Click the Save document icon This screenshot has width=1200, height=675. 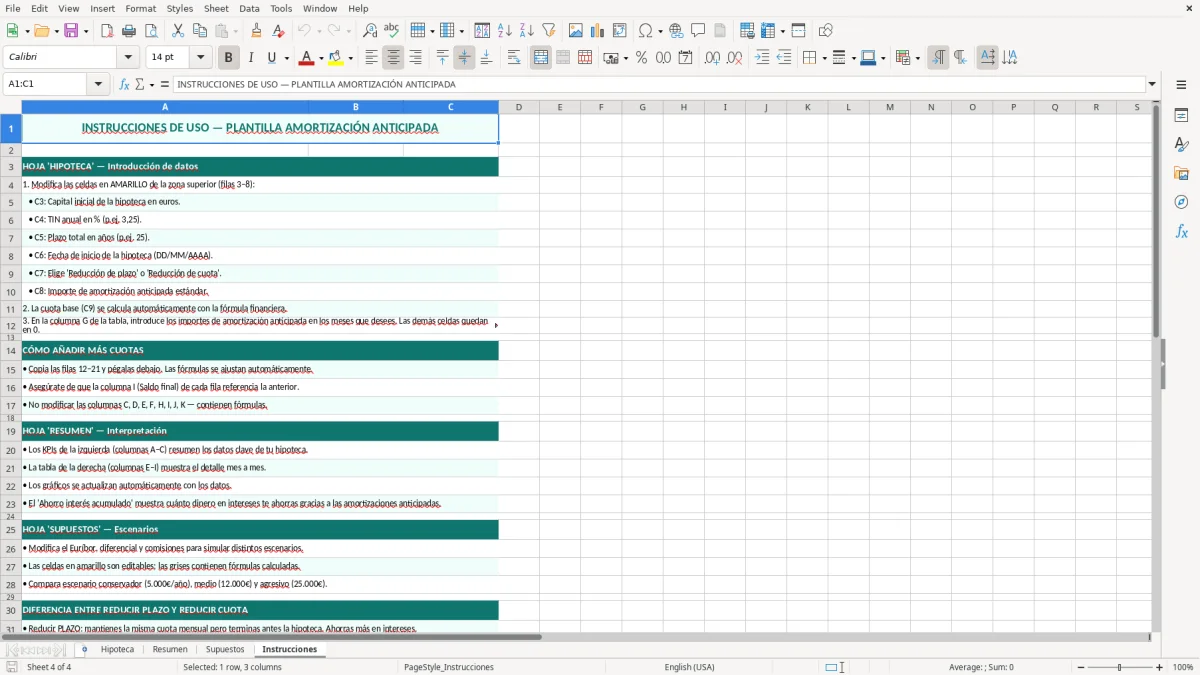tap(71, 31)
